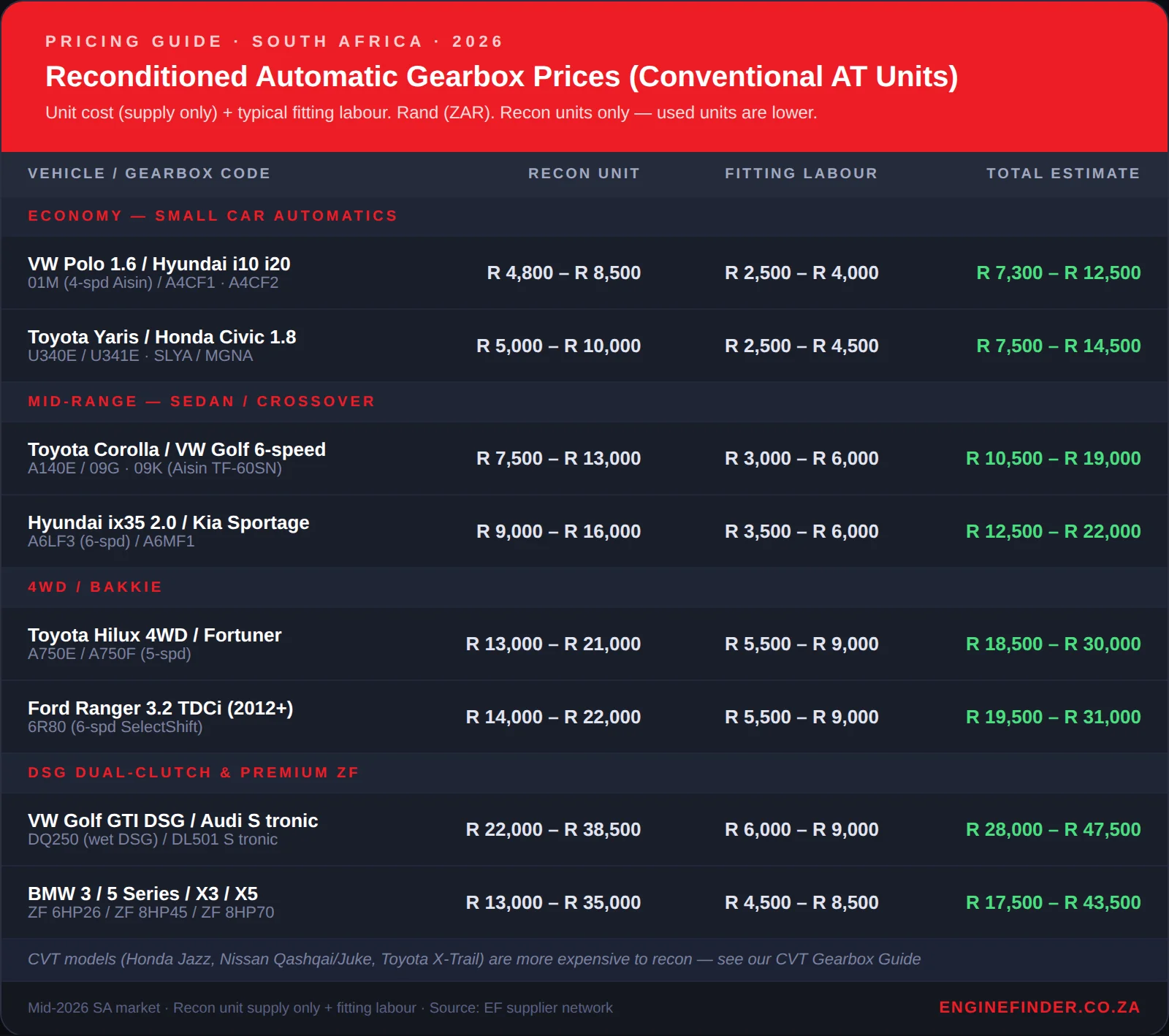Click total estimate 'R 18,500 – R 30,000'
The image size is (1169, 1036).
click(1054, 644)
